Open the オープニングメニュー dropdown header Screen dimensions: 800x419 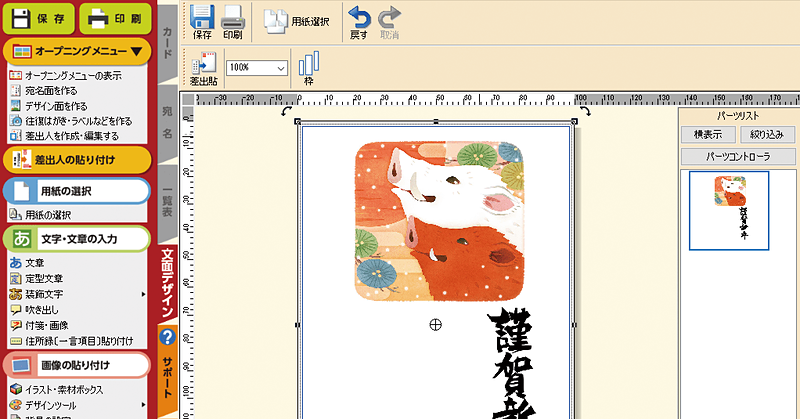coord(78,51)
